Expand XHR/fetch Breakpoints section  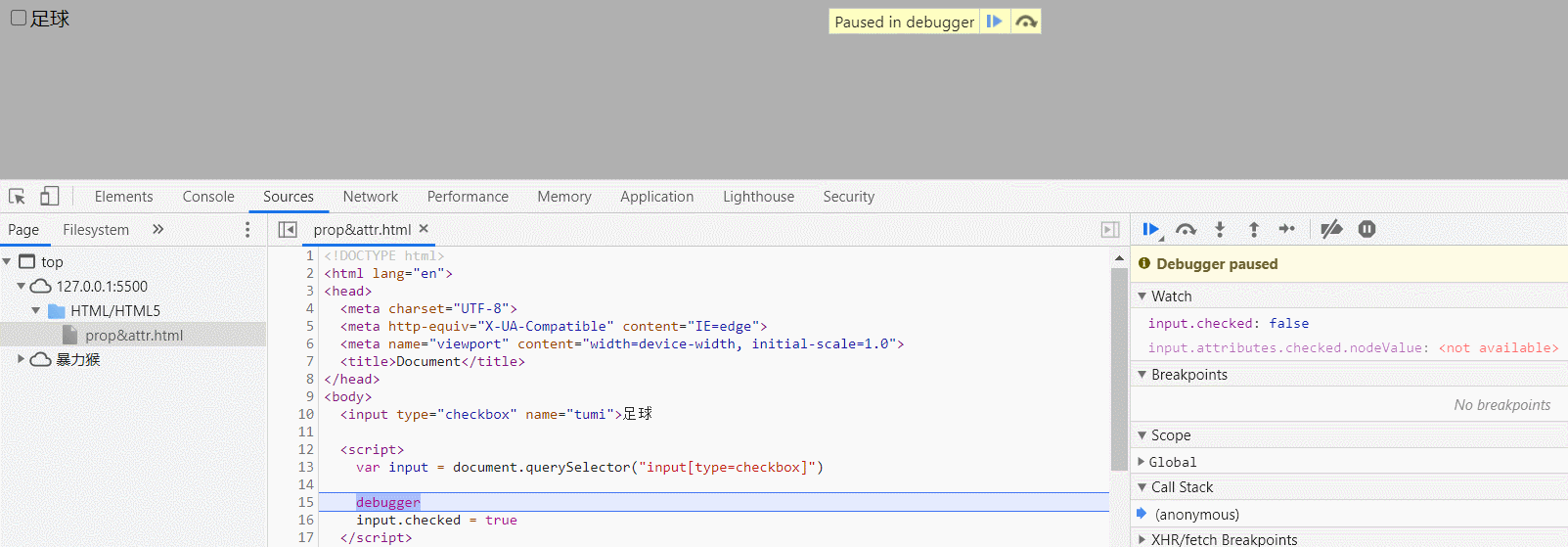click(x=1142, y=539)
